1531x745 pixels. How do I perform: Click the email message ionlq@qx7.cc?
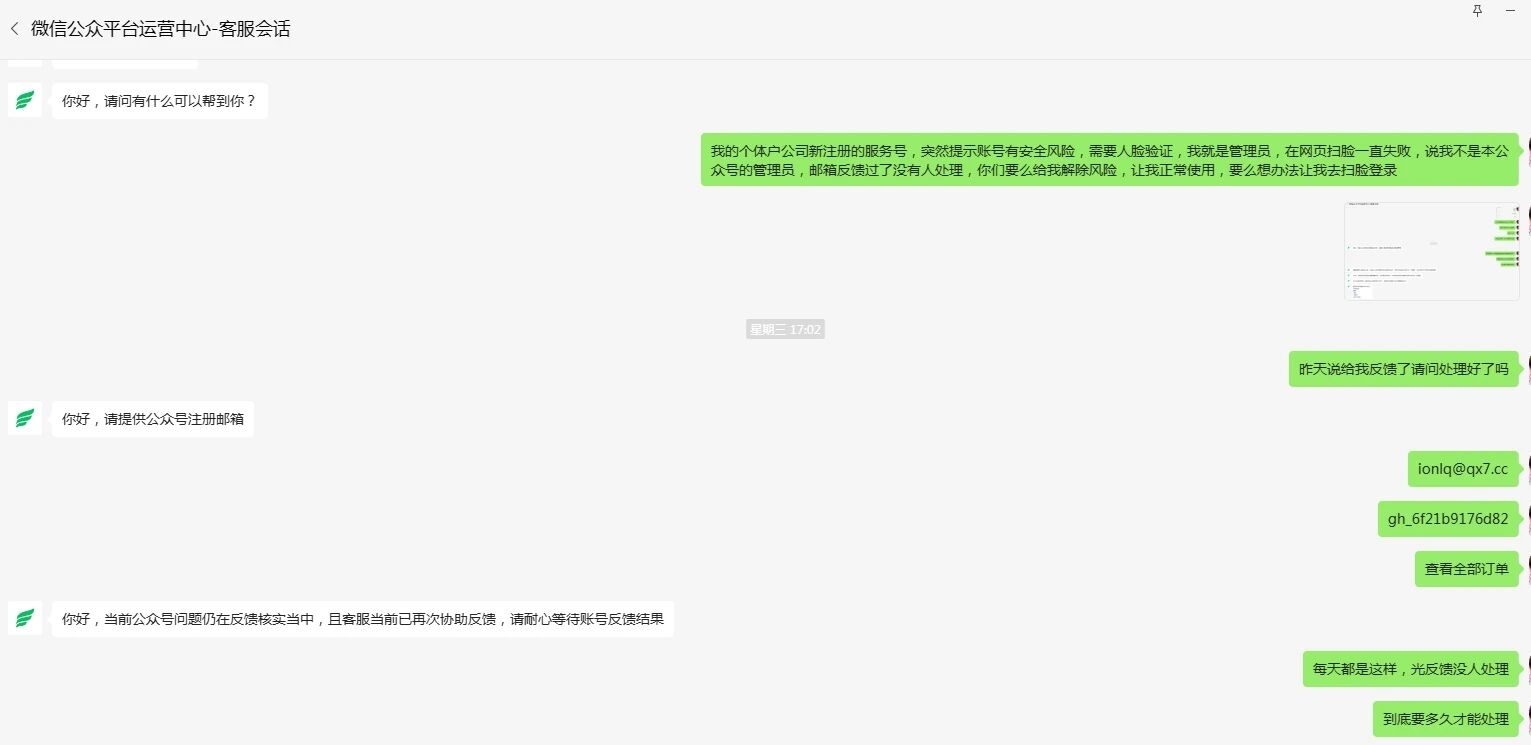[1463, 468]
